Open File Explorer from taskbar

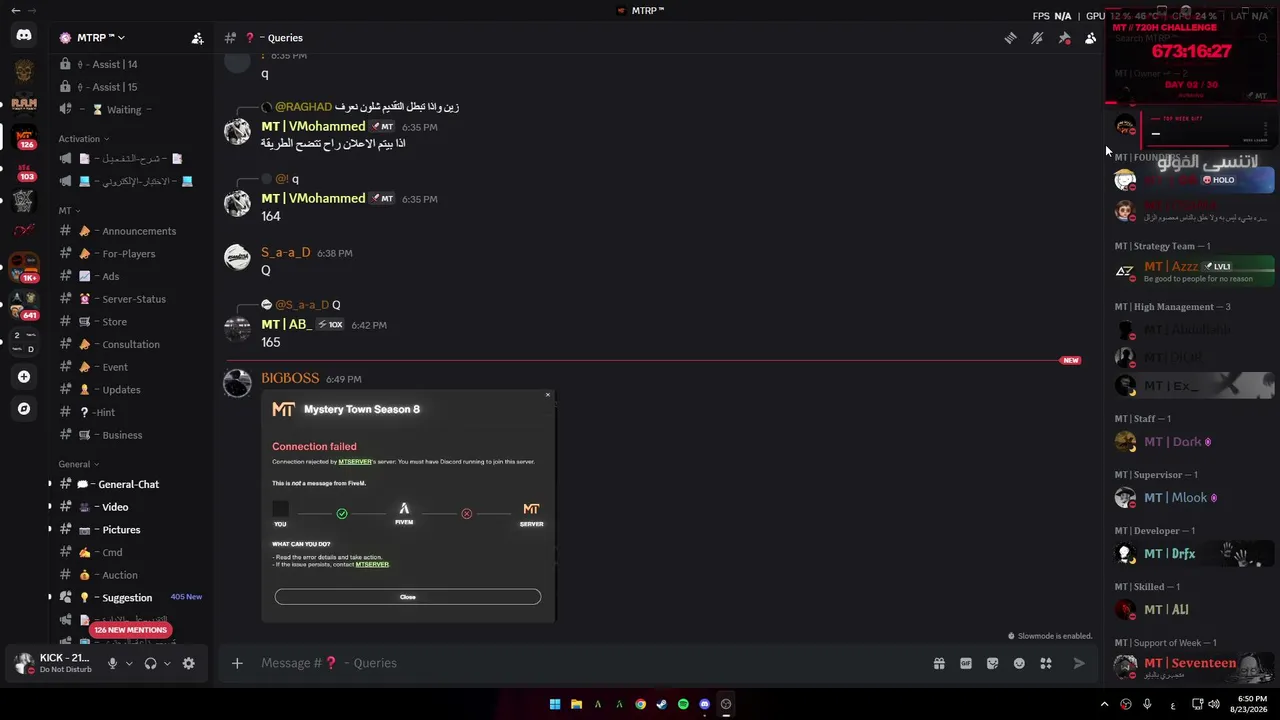[x=576, y=704]
